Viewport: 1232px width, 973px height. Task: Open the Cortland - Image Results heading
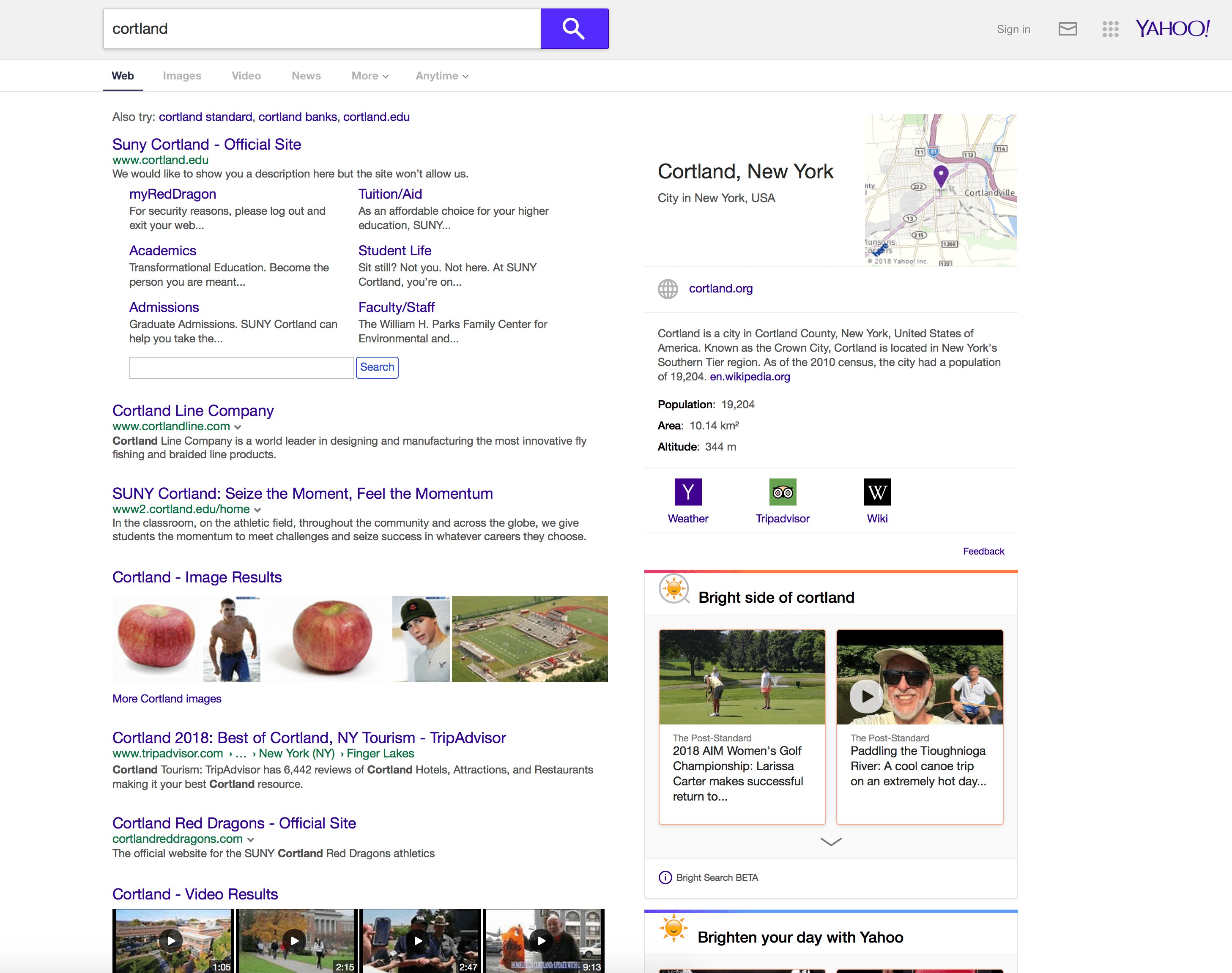(x=197, y=577)
